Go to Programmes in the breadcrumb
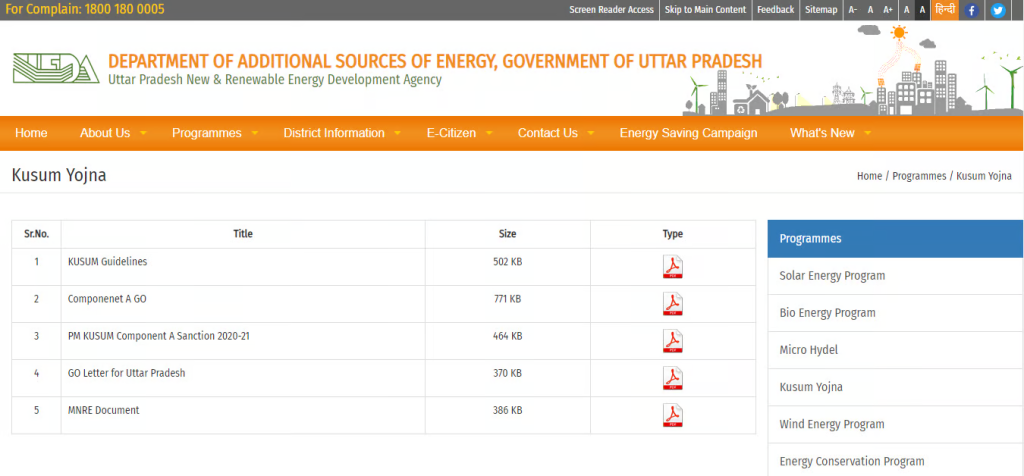 tap(919, 176)
